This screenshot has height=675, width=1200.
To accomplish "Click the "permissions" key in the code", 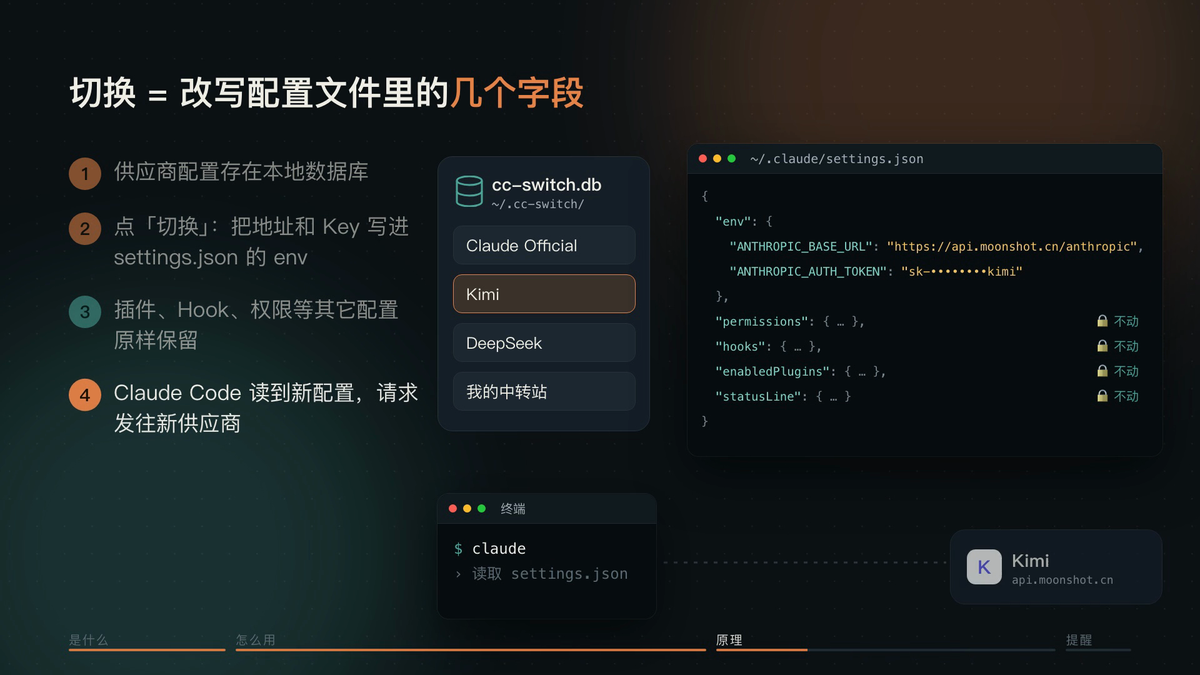I will tap(760, 322).
